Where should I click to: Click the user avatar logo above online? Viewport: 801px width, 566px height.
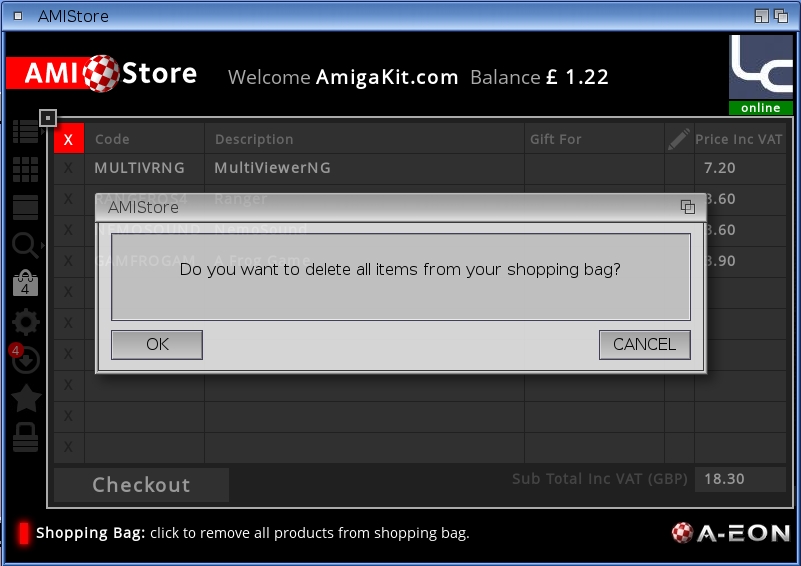click(x=761, y=67)
